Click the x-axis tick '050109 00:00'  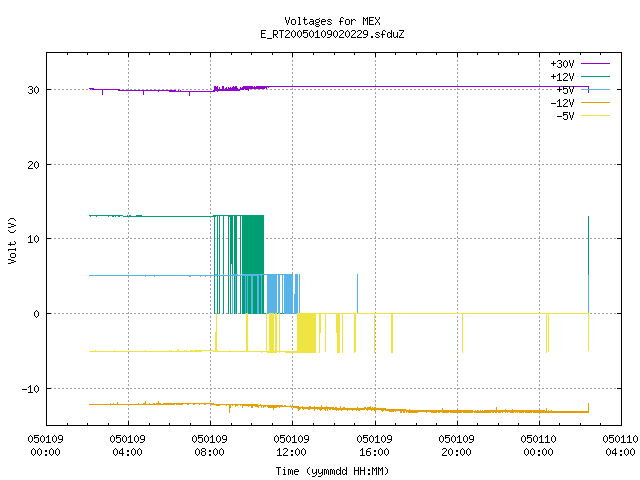click(45, 446)
